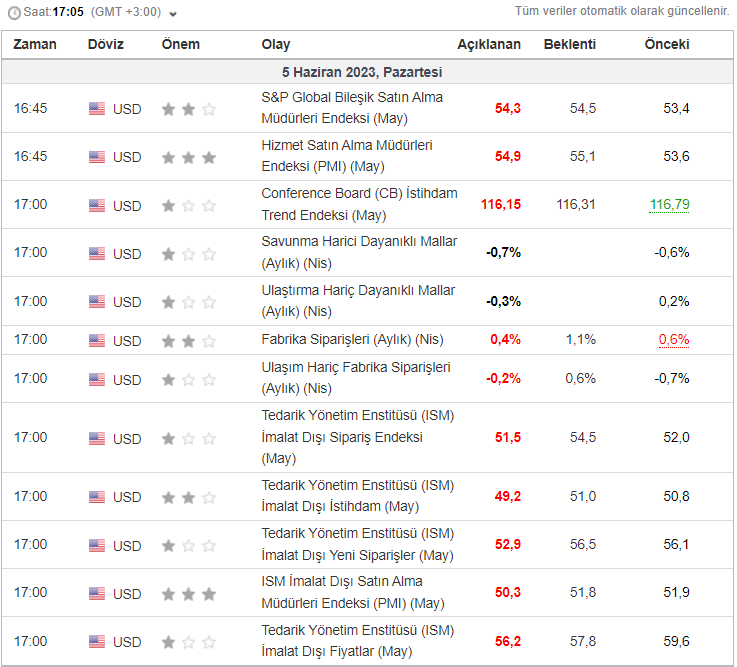Click the US flag in the first 16:45 row
Screen dimensions: 737x667
click(x=97, y=109)
